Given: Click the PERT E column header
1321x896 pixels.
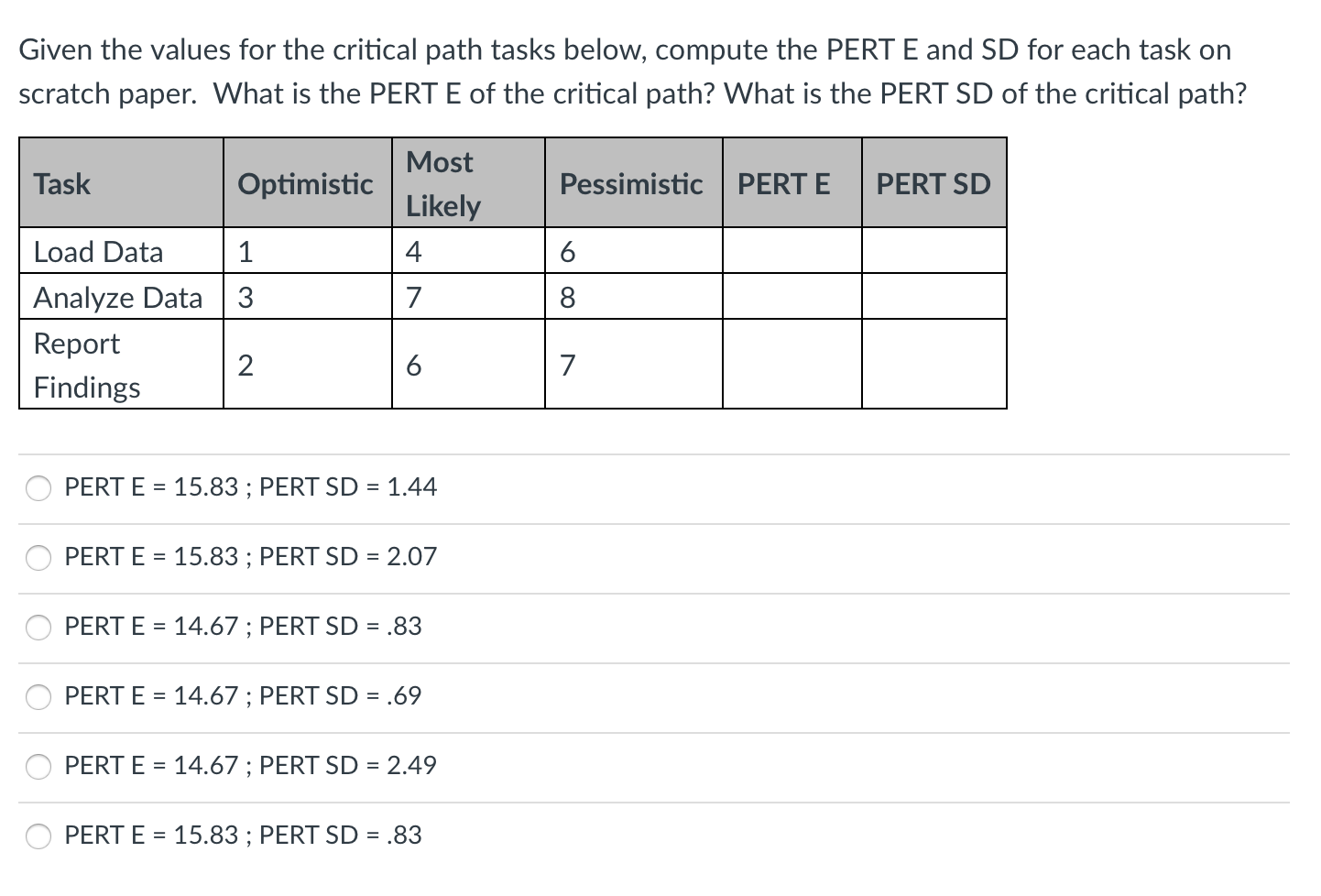Looking at the screenshot, I should pos(784,183).
